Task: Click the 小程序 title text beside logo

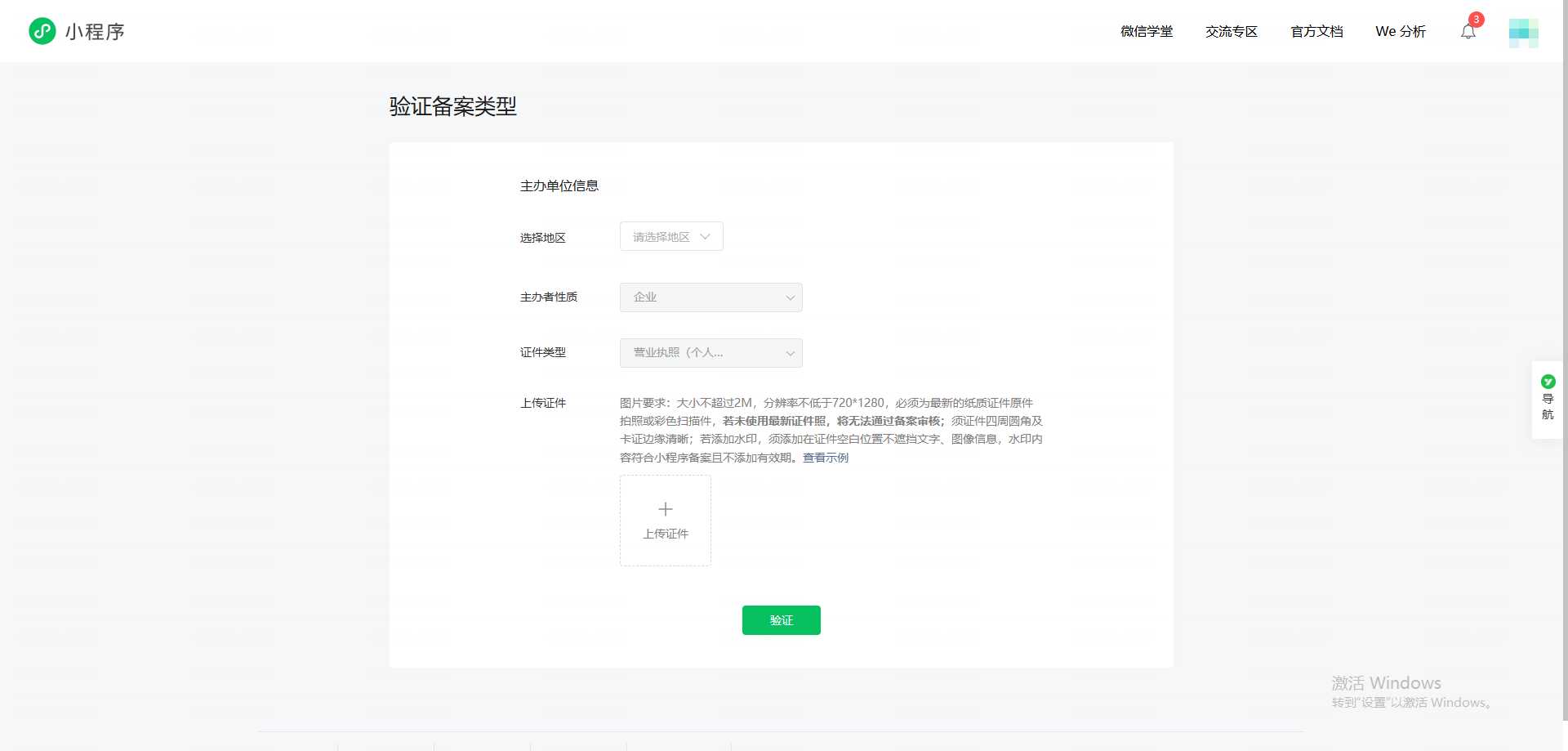Action: [95, 32]
